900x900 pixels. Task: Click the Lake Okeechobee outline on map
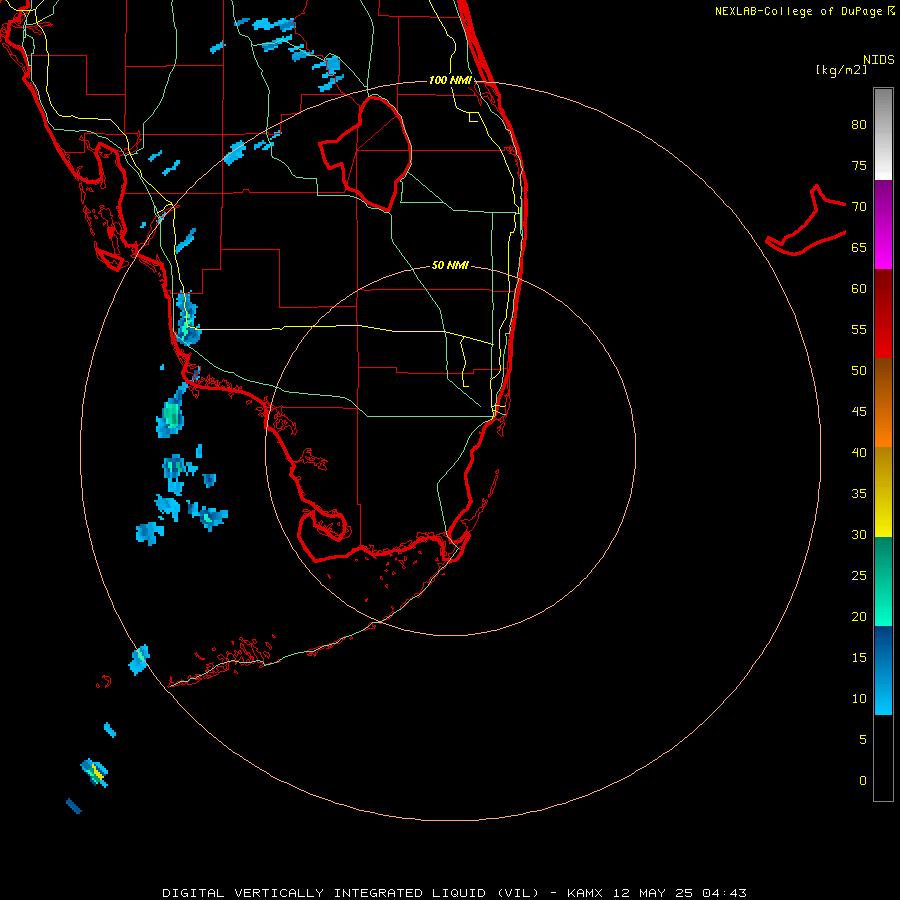point(366,154)
